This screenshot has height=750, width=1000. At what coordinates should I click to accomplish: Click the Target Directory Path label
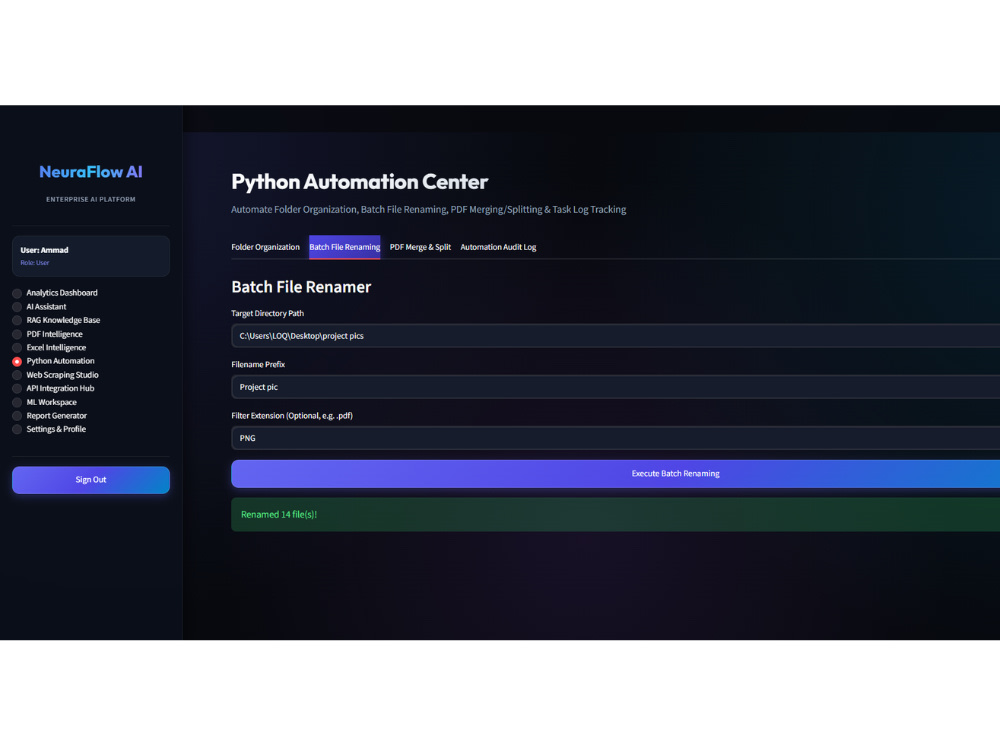267,313
